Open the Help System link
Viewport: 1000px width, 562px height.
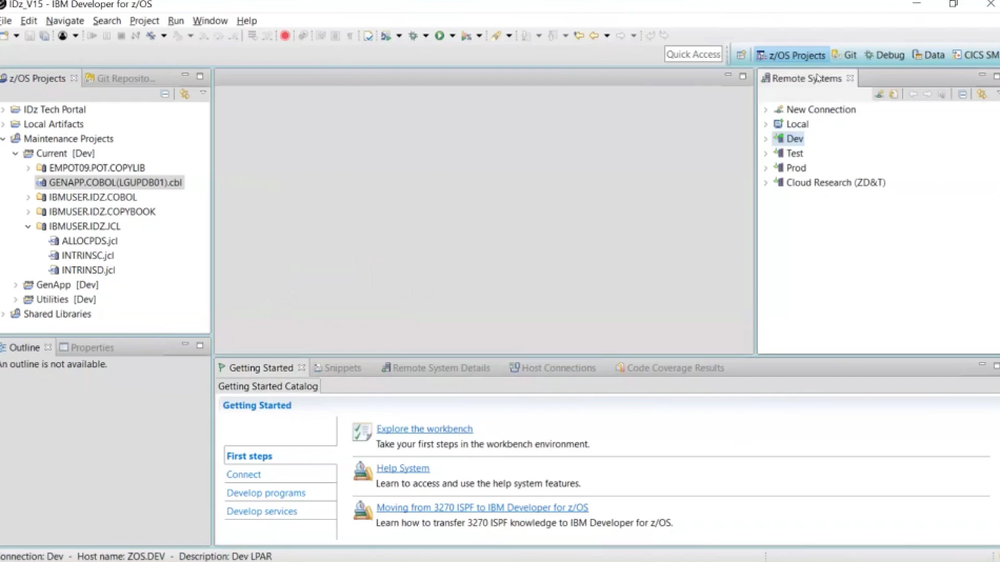pyautogui.click(x=403, y=468)
